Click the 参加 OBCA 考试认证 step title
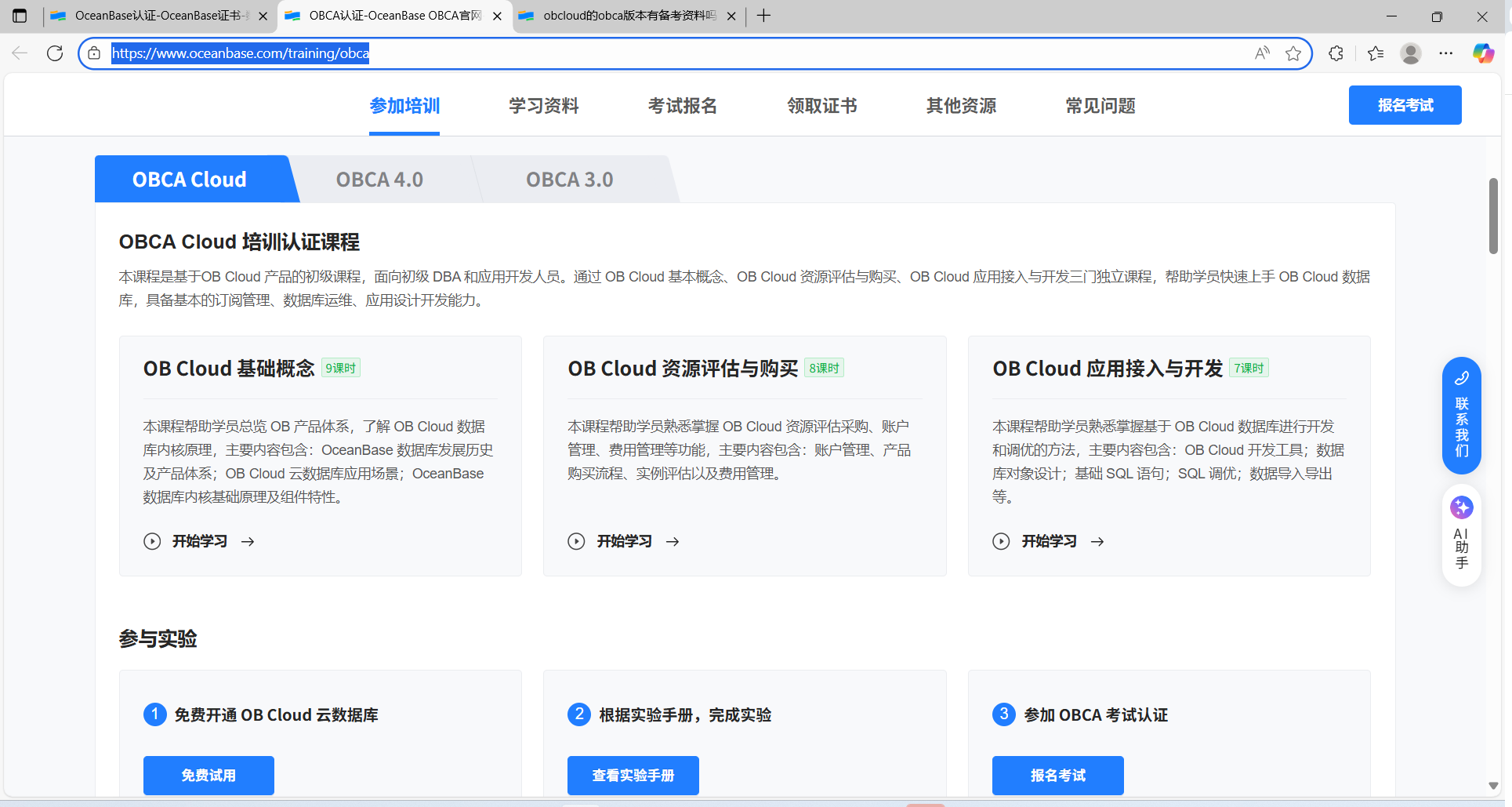This screenshot has width=1512, height=807. pyautogui.click(x=1096, y=715)
